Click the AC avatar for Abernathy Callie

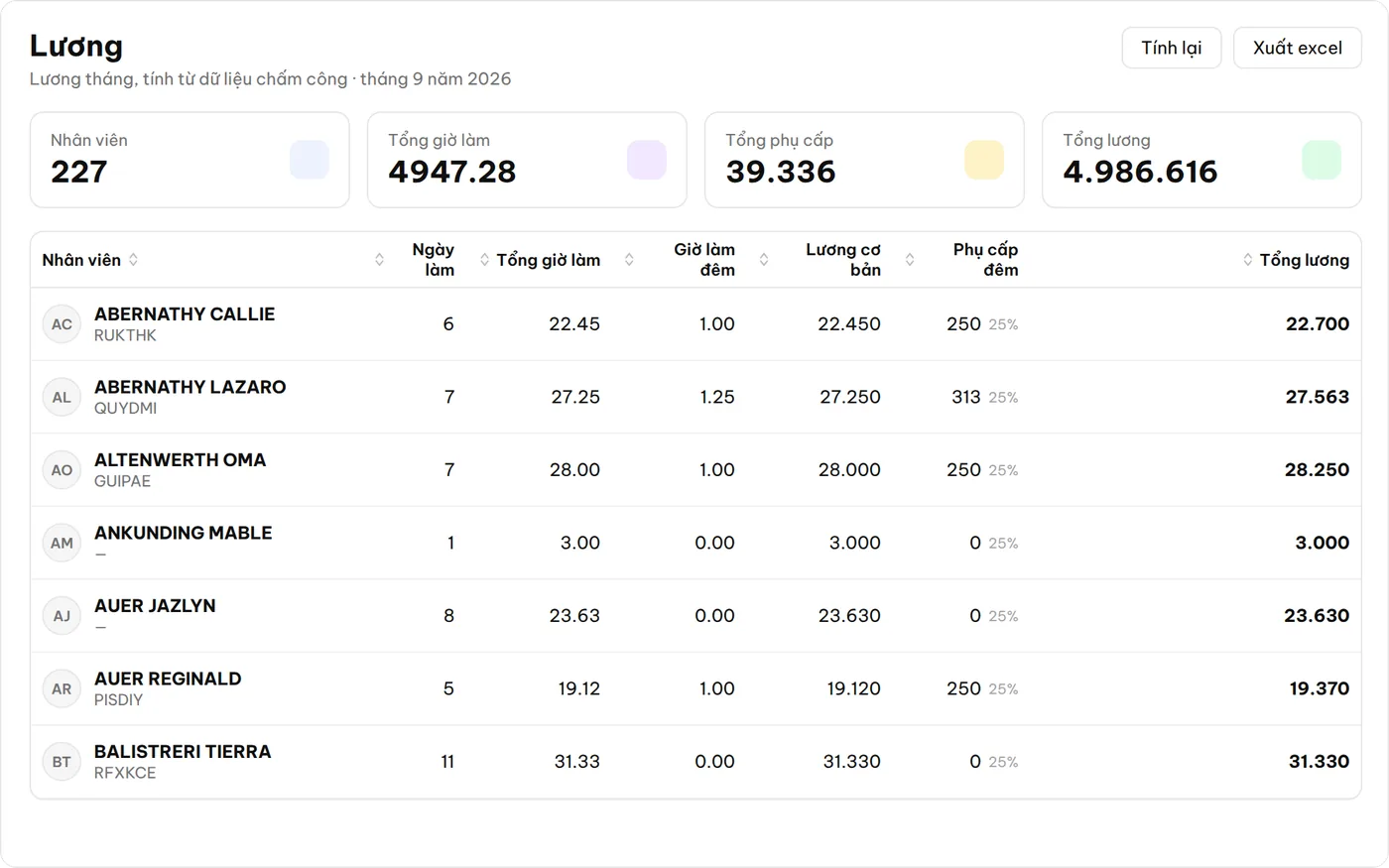click(62, 324)
